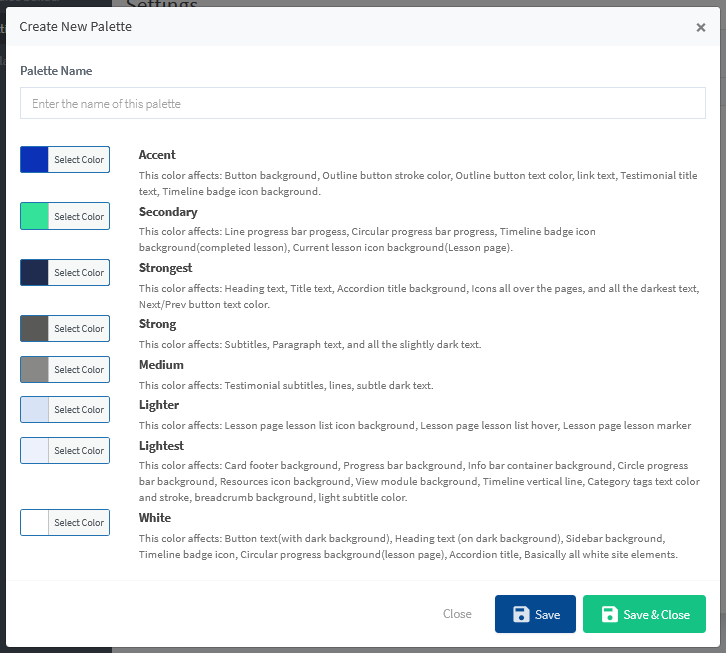Open Select Color for Lighter
The height and width of the screenshot is (653, 726).
pos(79,409)
